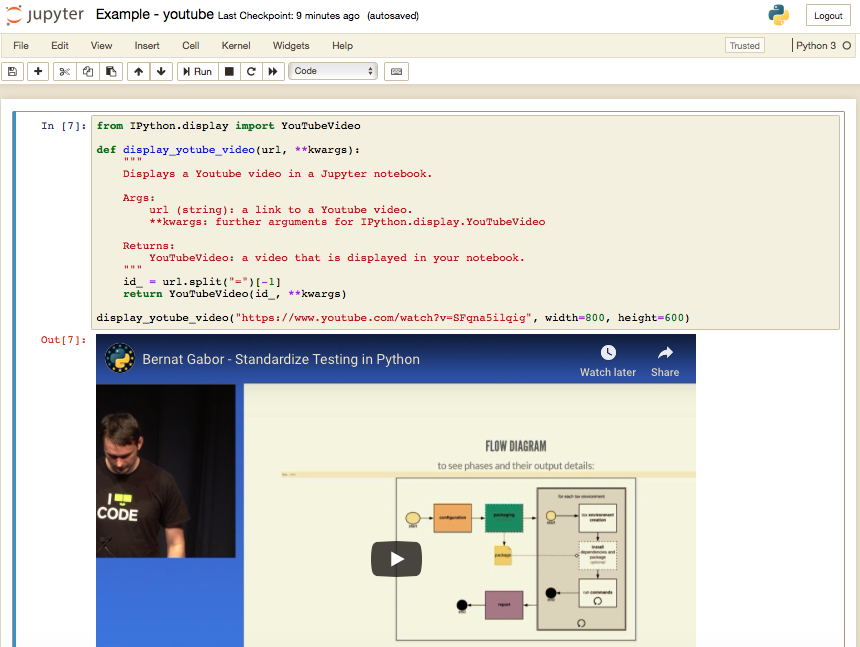Click the 'Returns:' docstring line
Viewport: 860px width, 647px height.
pyautogui.click(x=149, y=246)
